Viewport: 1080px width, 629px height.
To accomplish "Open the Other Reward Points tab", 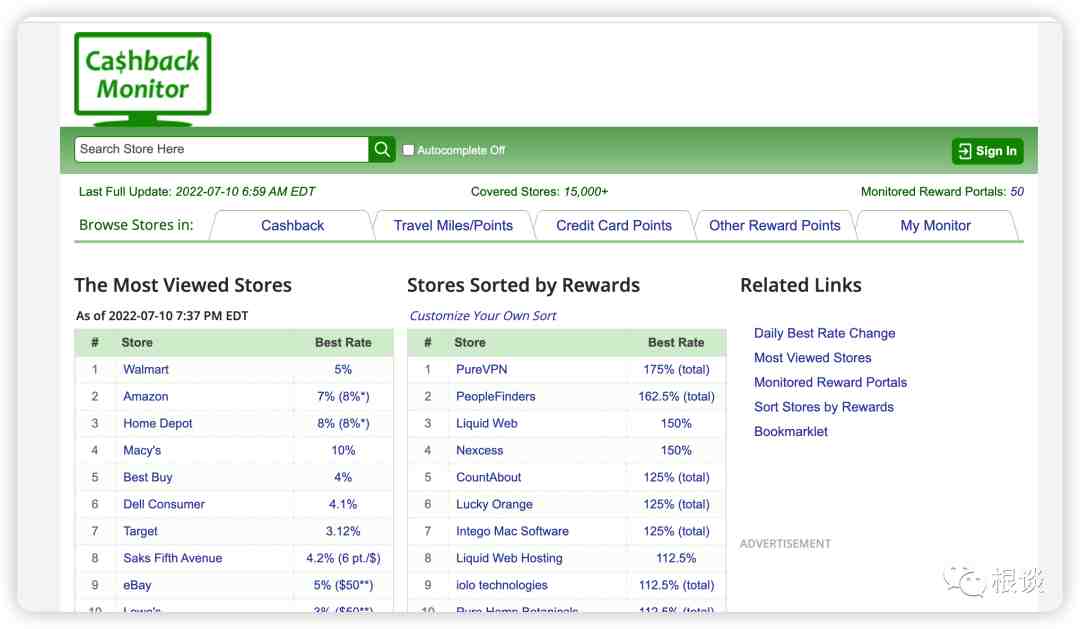I will click(775, 225).
